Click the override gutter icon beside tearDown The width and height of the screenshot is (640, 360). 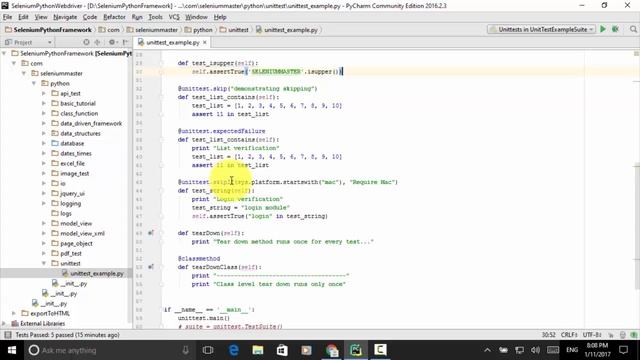(x=151, y=233)
